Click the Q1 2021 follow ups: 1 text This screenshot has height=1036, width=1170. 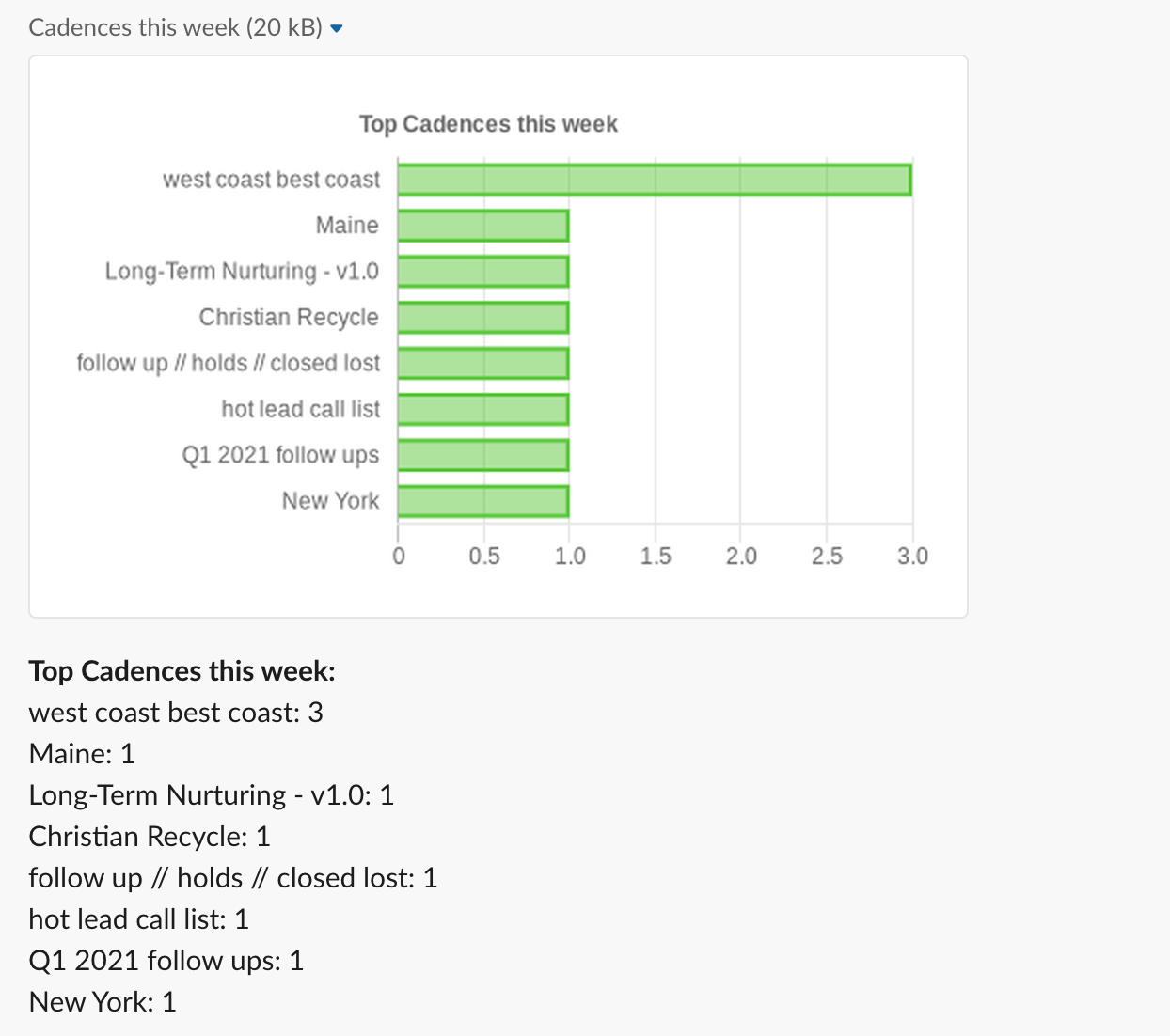tap(166, 961)
